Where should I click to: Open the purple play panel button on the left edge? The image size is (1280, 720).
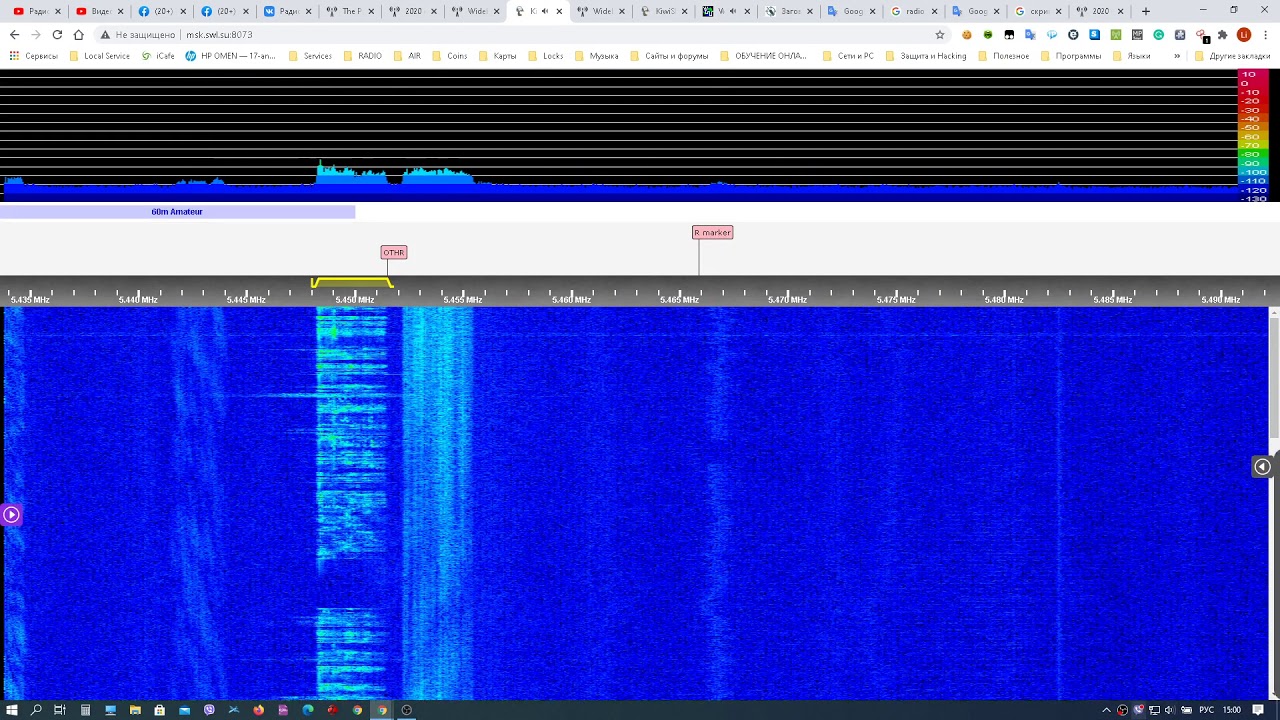point(11,515)
